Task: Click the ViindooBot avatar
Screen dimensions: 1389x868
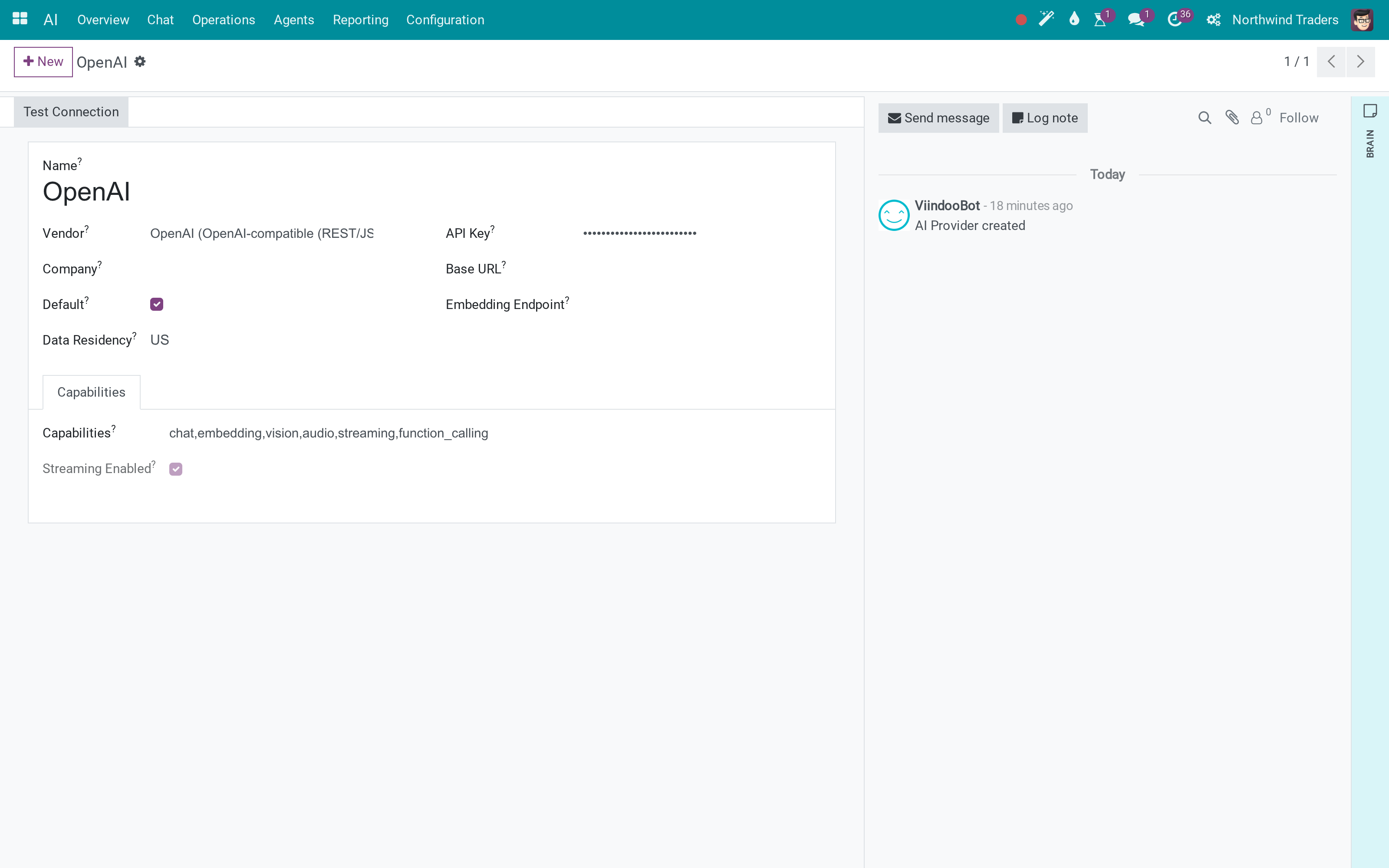Action: point(894,215)
